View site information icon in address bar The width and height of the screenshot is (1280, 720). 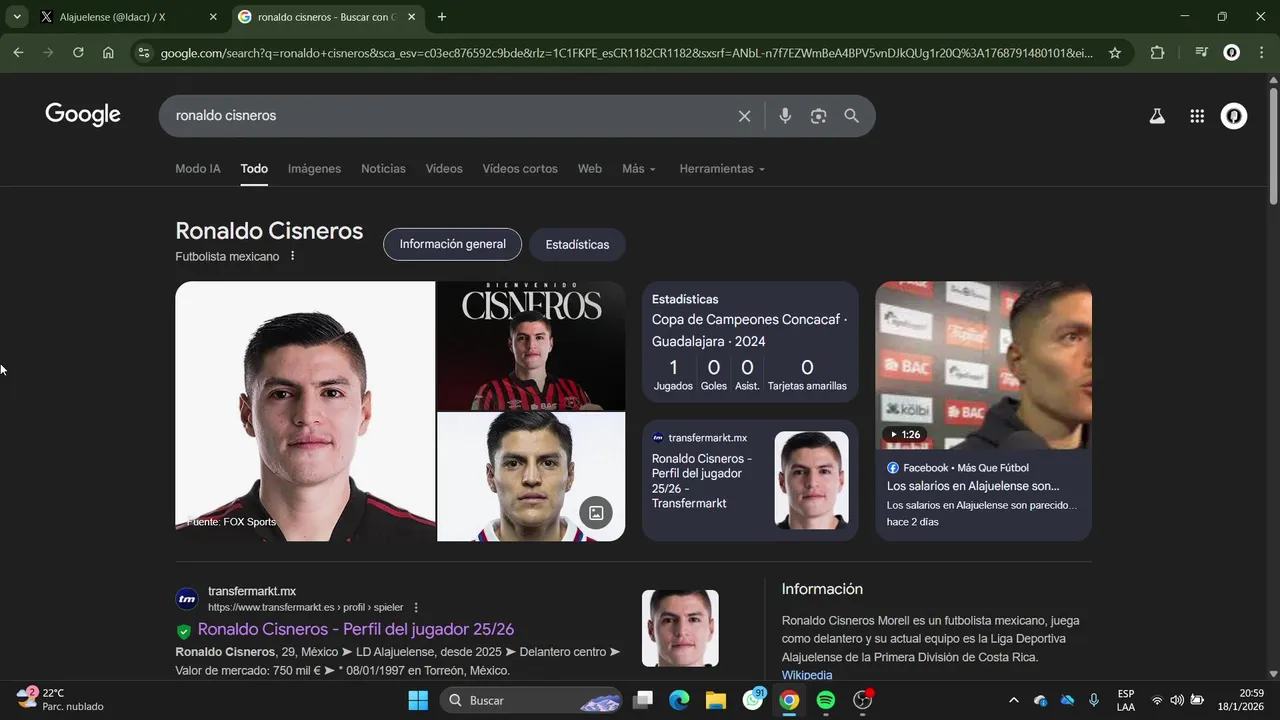click(x=144, y=53)
